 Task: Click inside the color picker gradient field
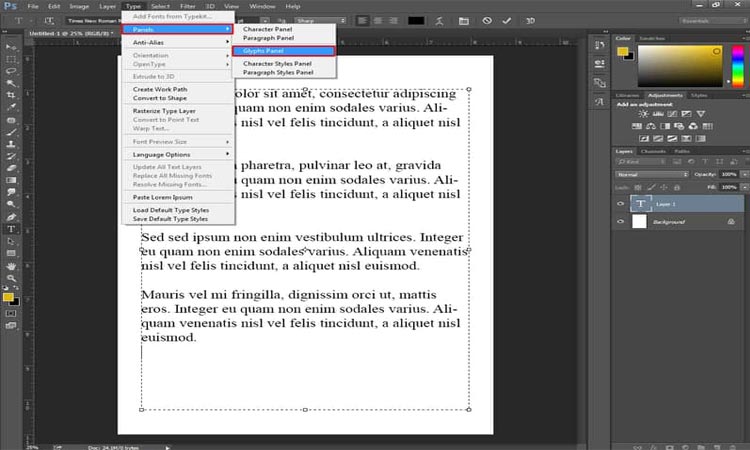[680, 66]
